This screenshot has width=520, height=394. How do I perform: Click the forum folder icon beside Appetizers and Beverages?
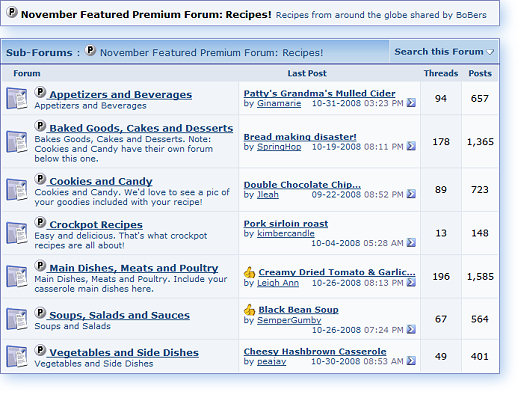(17, 98)
